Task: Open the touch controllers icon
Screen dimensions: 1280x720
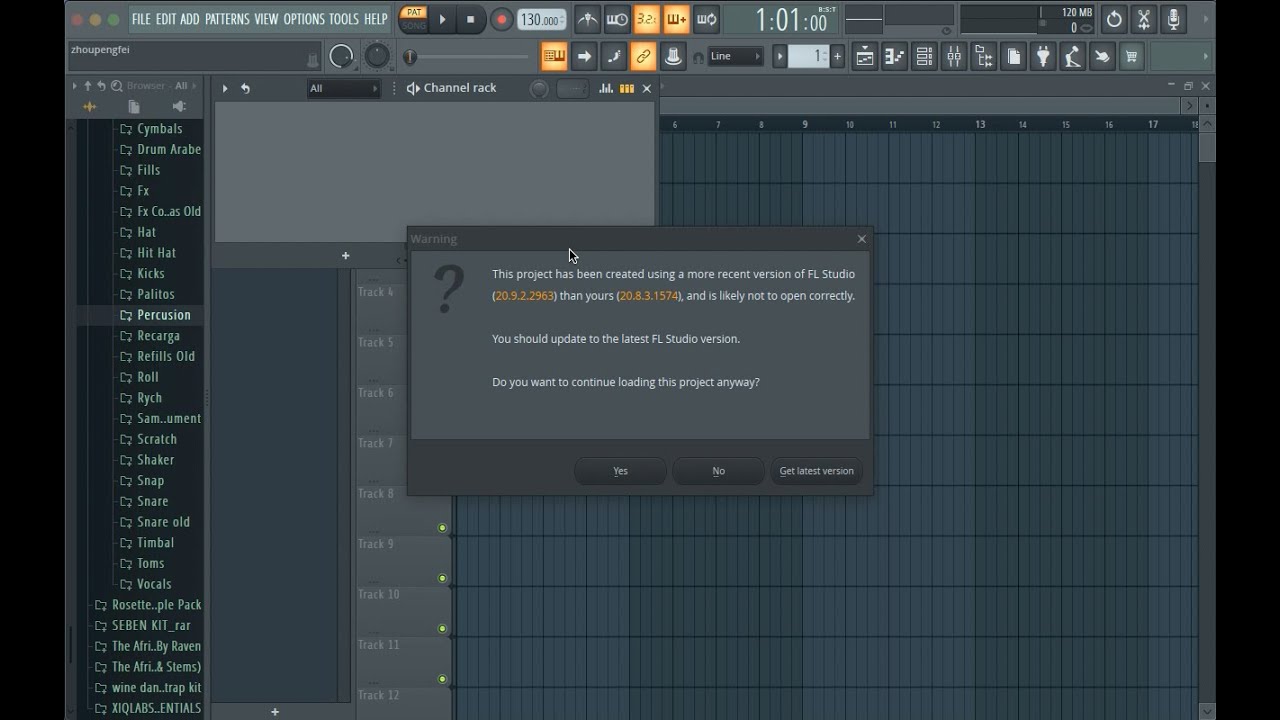Action: (x=1102, y=57)
